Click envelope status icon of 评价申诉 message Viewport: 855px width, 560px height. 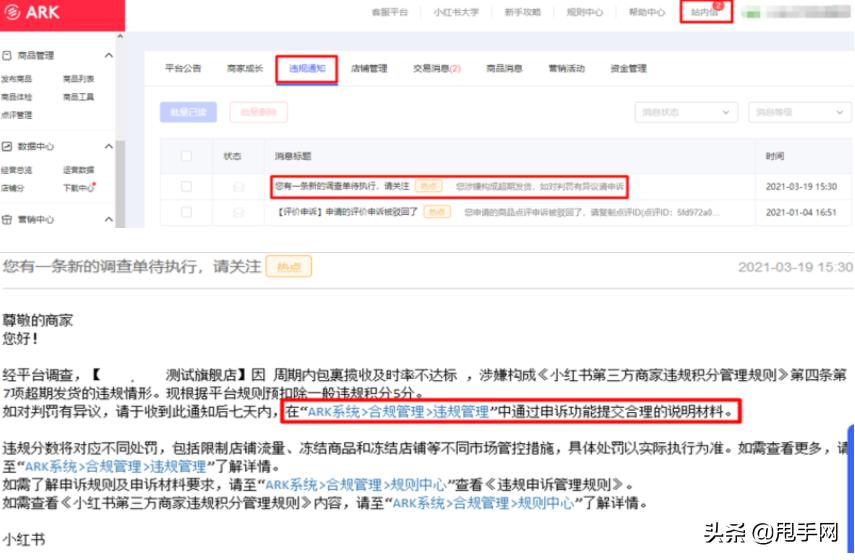coord(238,212)
